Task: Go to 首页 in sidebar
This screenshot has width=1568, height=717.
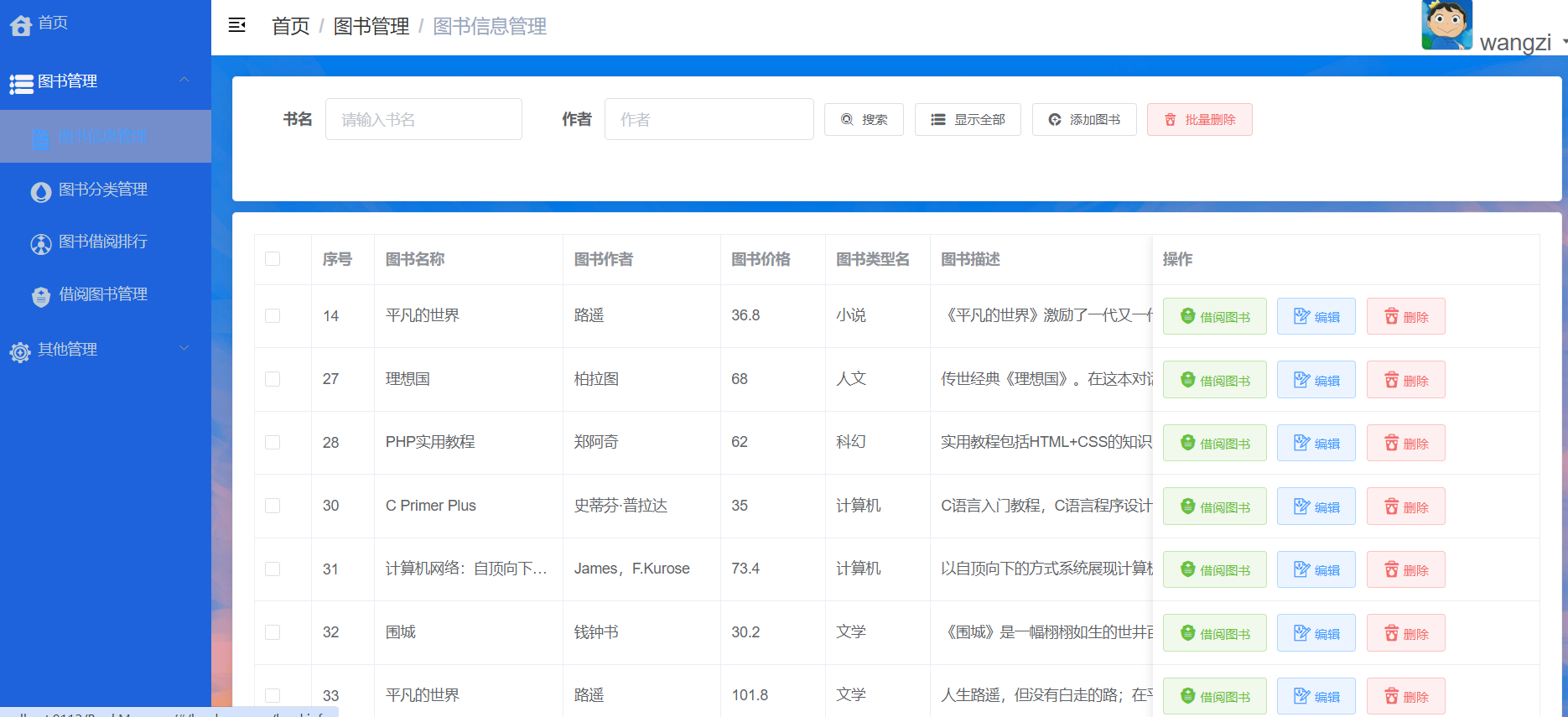Action: tap(106, 23)
